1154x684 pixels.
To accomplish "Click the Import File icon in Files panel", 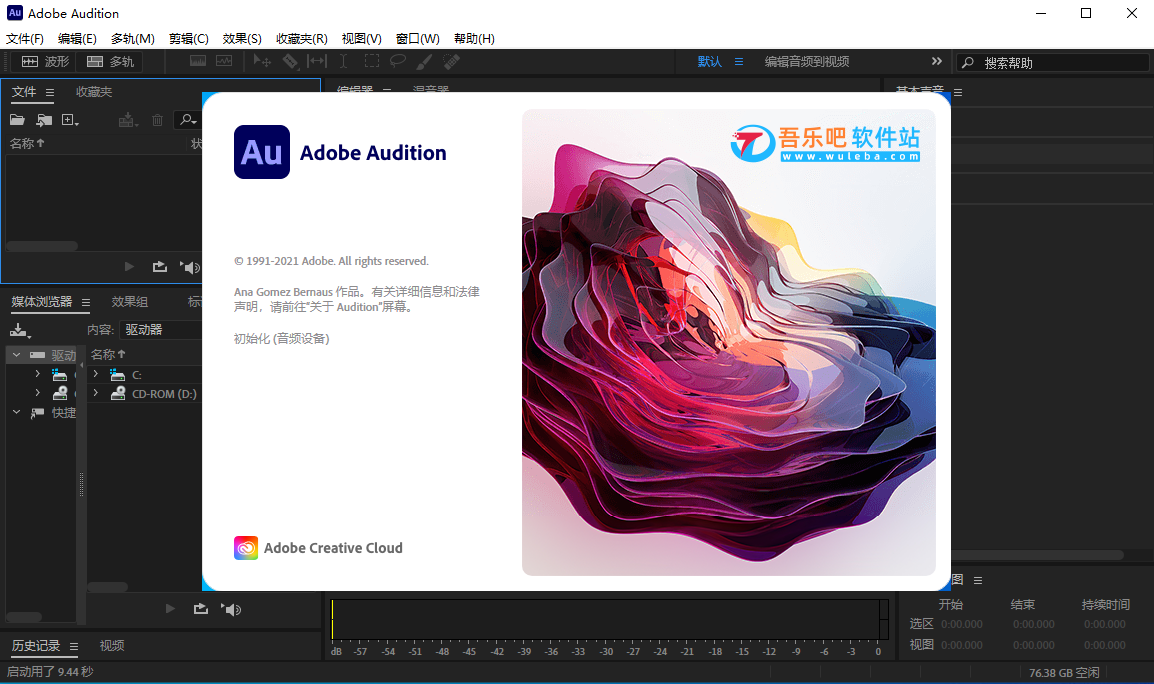I will (44, 119).
